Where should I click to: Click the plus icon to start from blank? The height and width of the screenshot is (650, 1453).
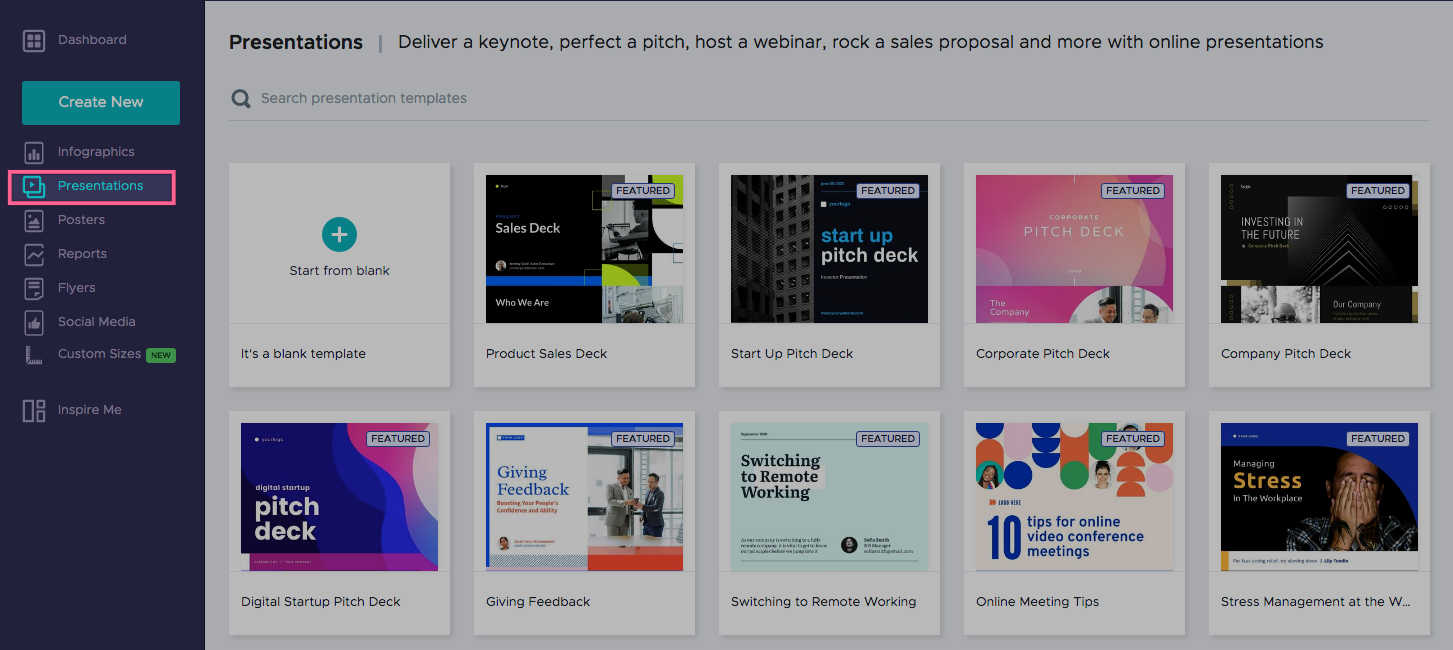[x=339, y=234]
